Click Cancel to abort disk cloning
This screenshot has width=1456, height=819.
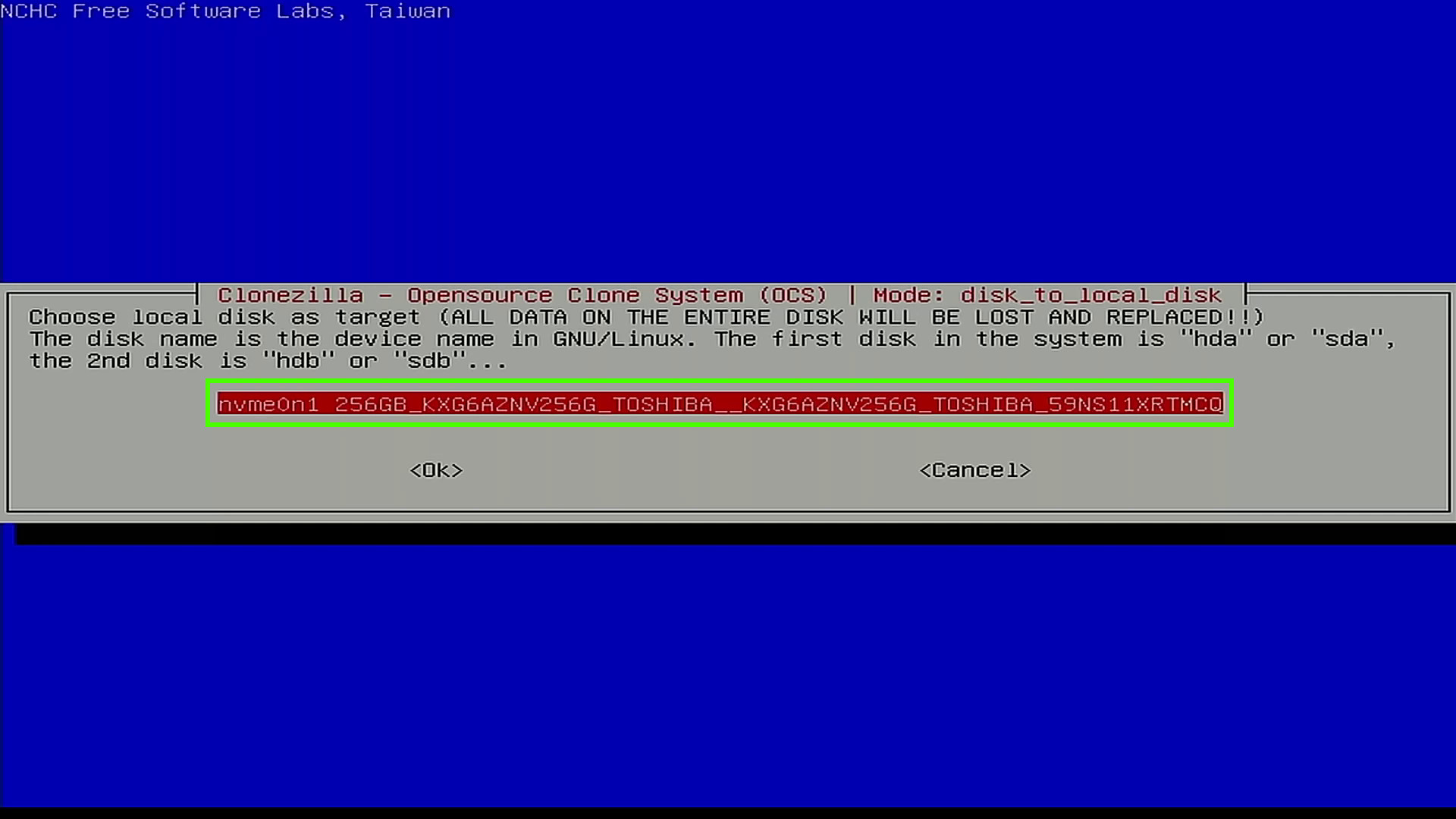(x=974, y=470)
